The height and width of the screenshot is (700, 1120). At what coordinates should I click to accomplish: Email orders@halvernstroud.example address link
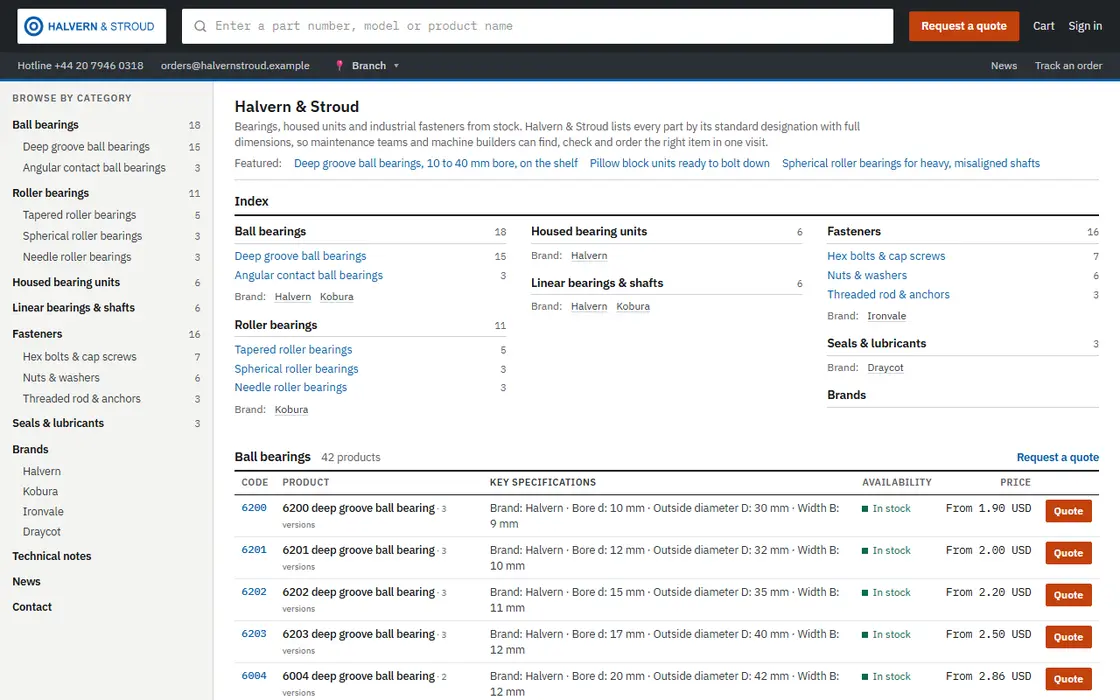pyautogui.click(x=235, y=66)
